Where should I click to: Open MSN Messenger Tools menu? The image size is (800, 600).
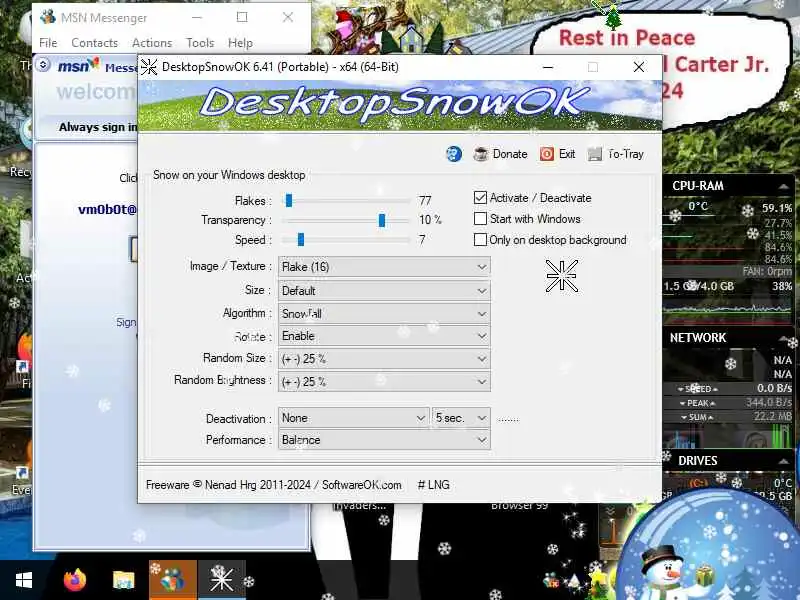pyautogui.click(x=200, y=43)
